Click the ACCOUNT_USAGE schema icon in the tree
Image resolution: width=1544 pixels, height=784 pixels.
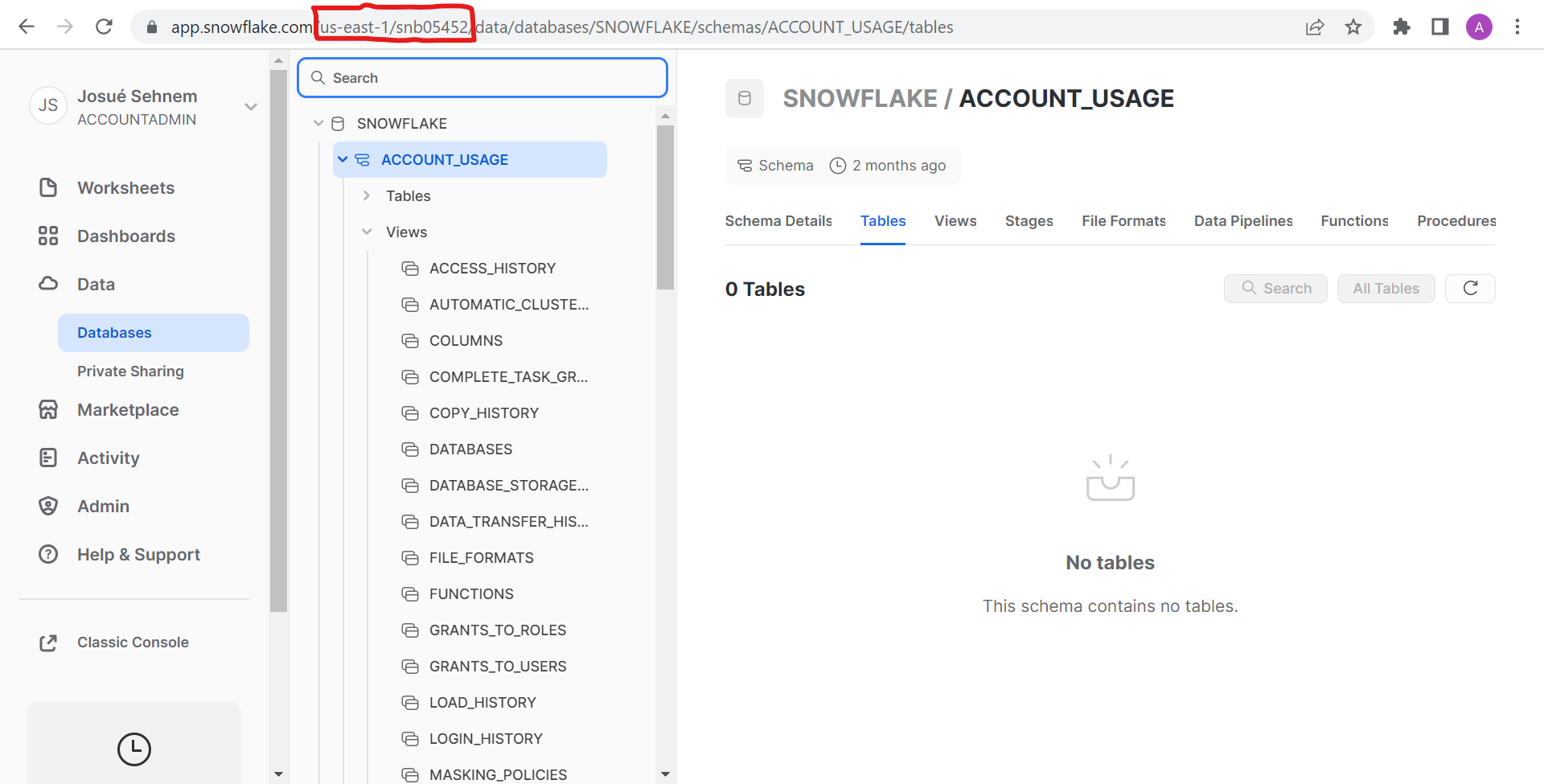pos(363,159)
